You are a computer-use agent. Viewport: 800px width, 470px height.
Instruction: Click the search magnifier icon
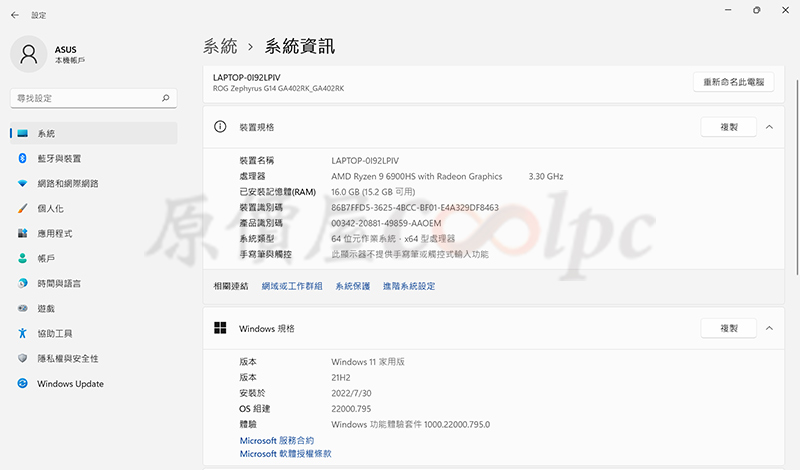[165, 98]
